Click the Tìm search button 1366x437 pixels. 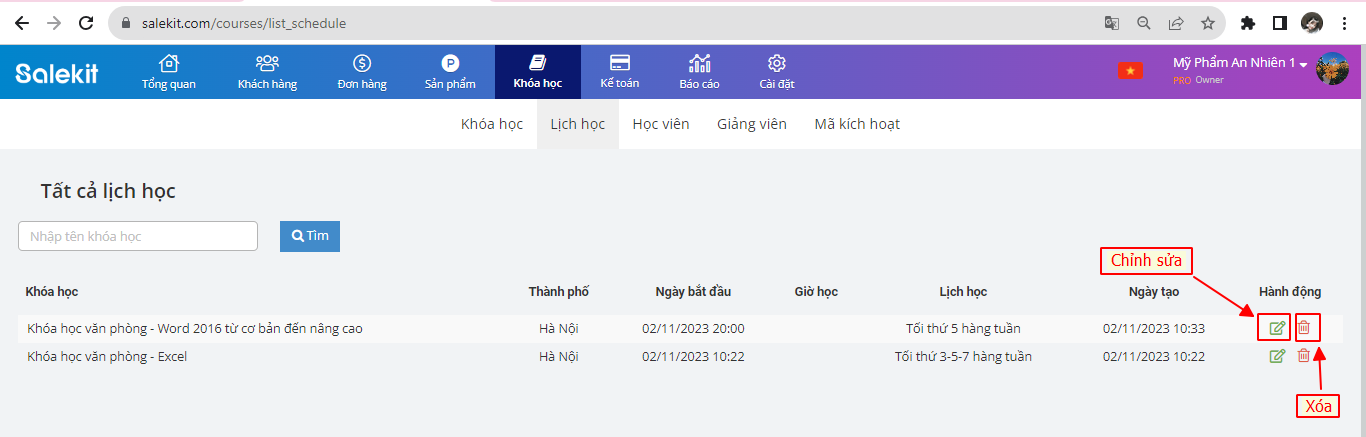pos(310,236)
